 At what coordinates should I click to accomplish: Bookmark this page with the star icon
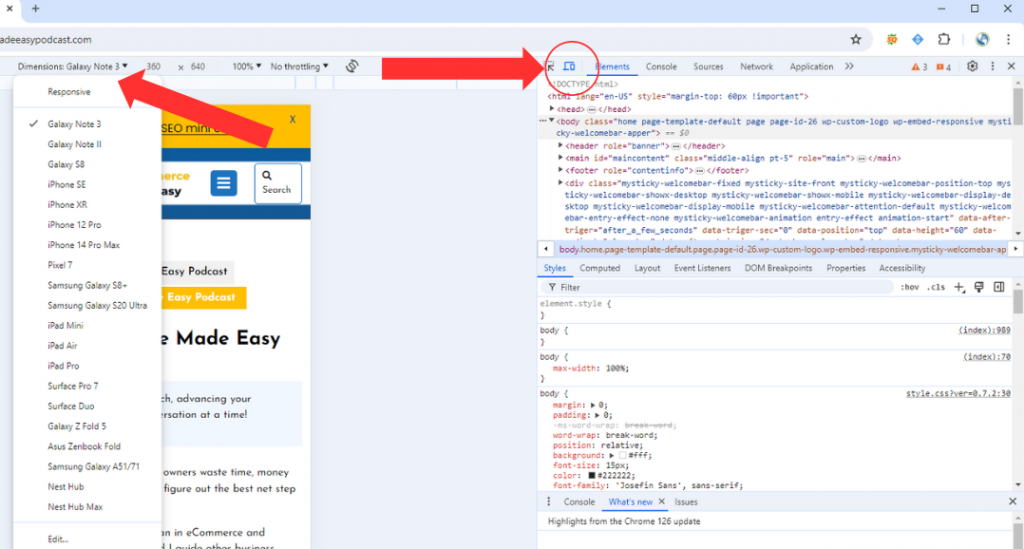[x=856, y=39]
